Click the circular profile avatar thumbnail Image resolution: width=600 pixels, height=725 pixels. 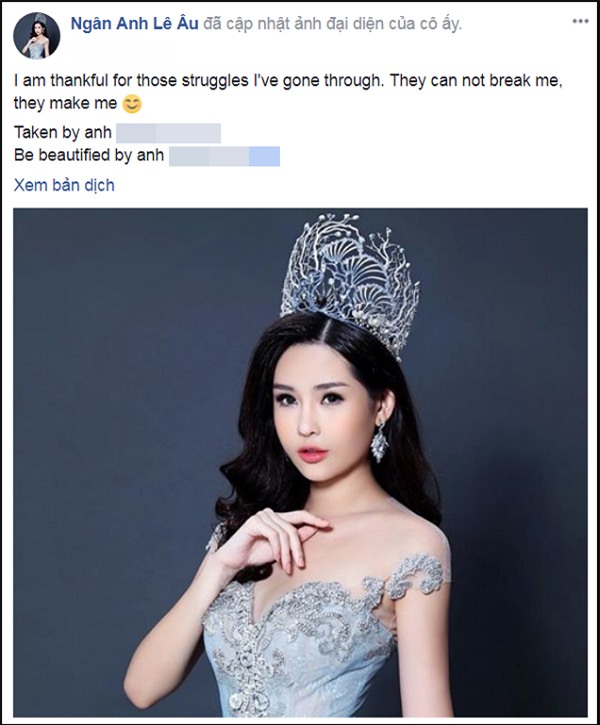click(37, 36)
